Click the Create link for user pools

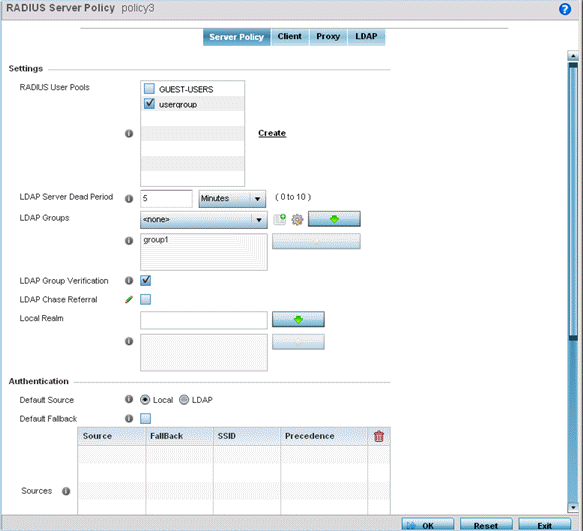tap(272, 133)
